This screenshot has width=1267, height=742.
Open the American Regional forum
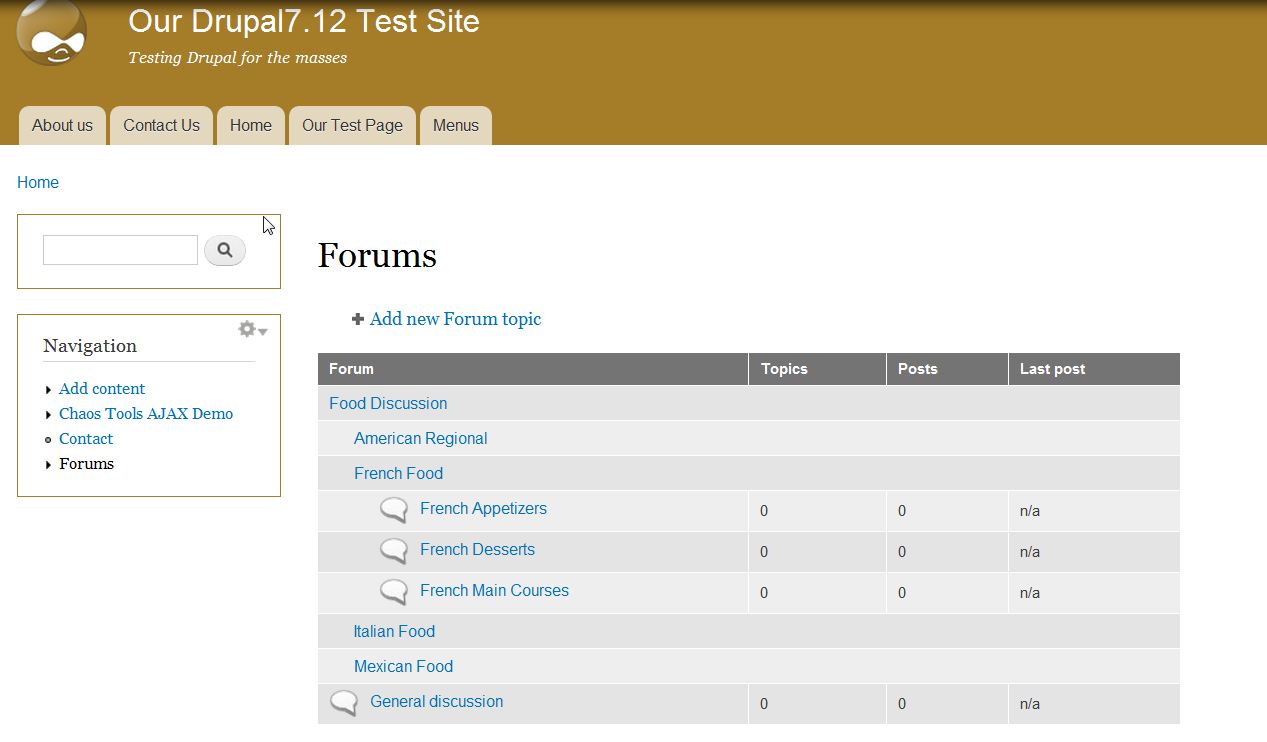click(x=421, y=438)
